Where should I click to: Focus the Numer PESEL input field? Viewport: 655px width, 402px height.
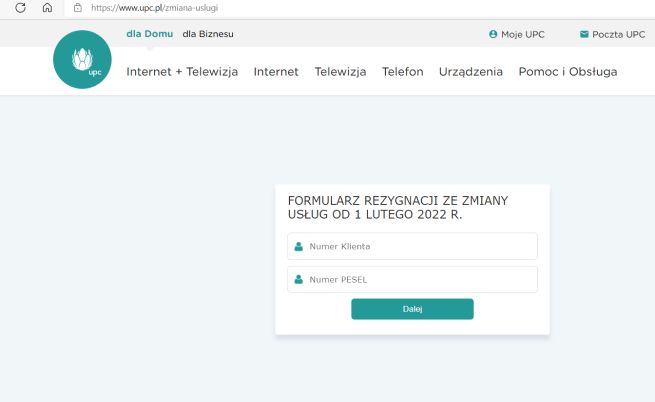tap(412, 279)
